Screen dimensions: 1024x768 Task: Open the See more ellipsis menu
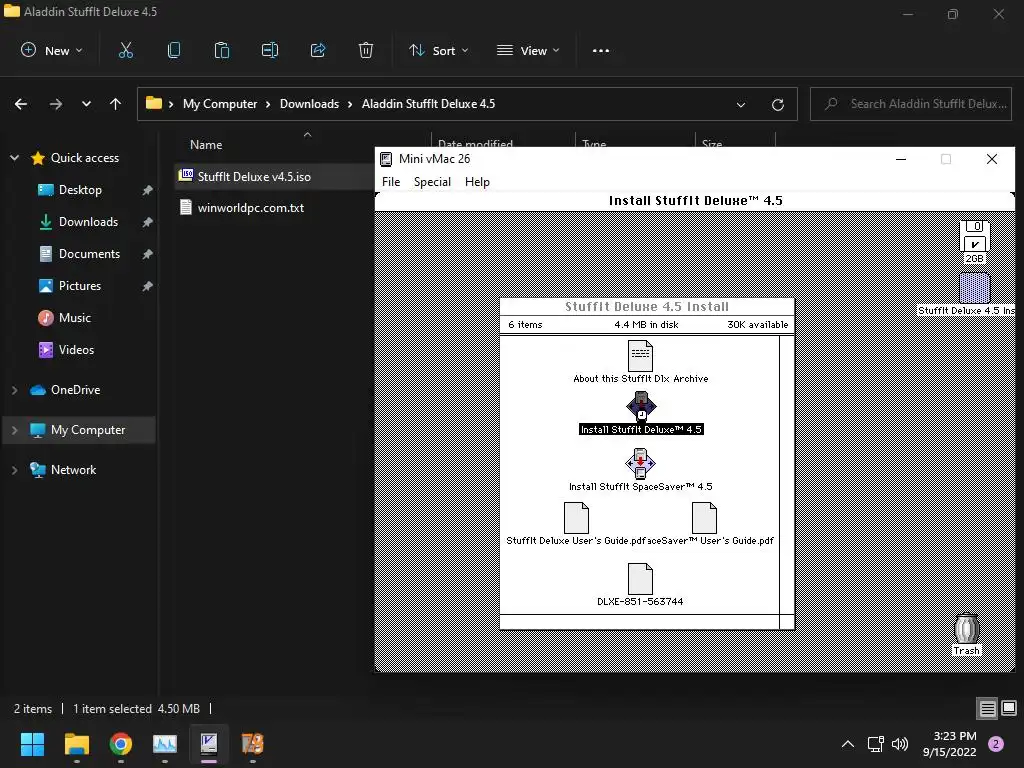tap(601, 50)
